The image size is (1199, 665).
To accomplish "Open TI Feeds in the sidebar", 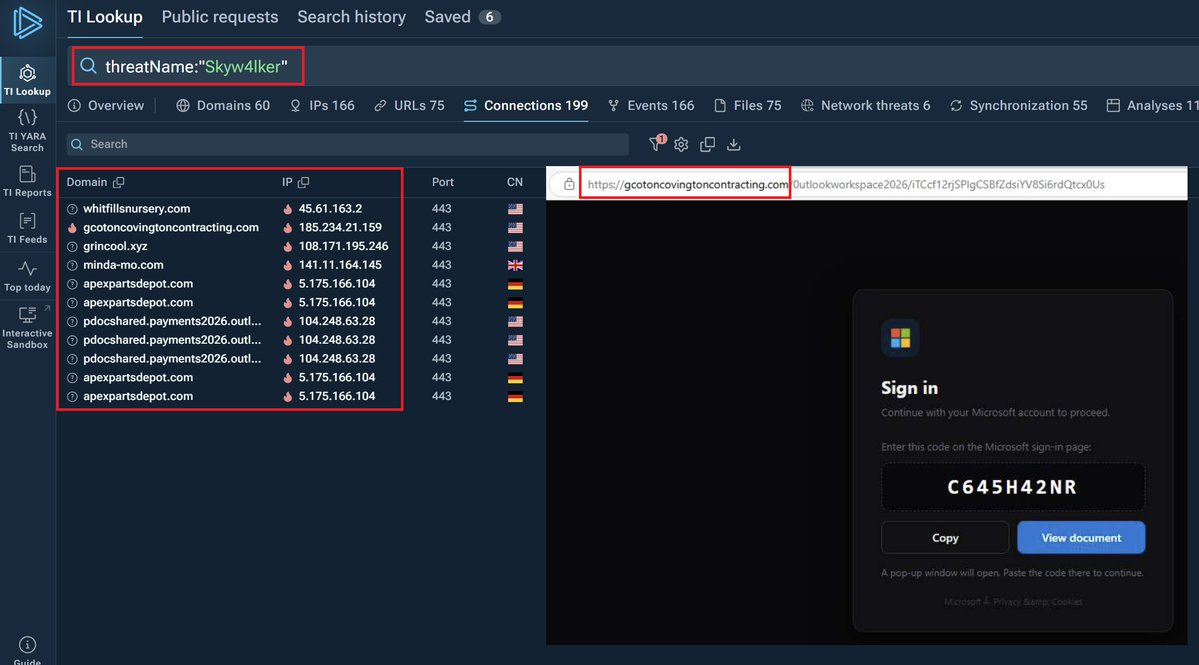I will [28, 229].
